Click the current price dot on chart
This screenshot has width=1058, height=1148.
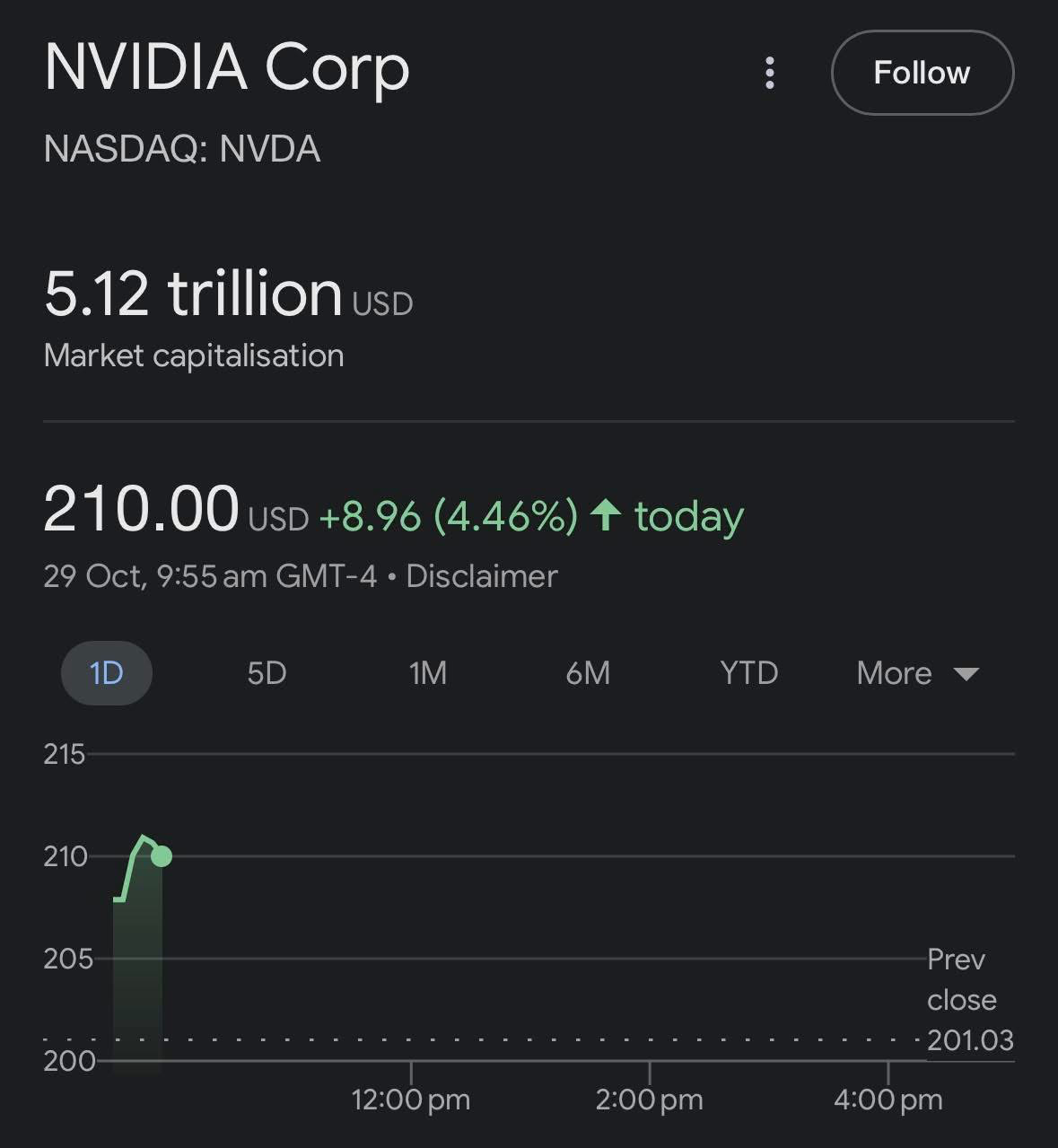click(x=162, y=856)
